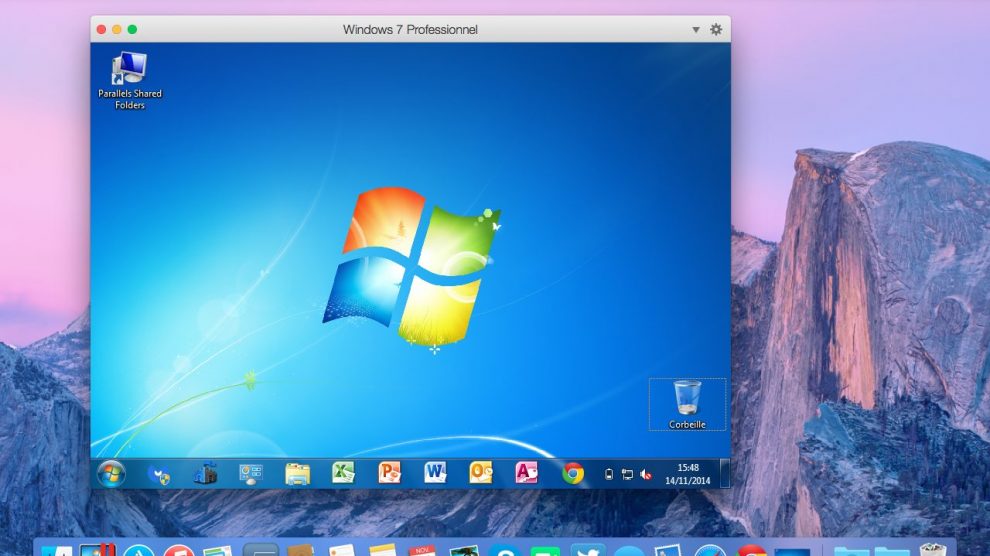The width and height of the screenshot is (990, 556).
Task: Click the Windows 7 Professionnel window title
Action: [x=410, y=30]
